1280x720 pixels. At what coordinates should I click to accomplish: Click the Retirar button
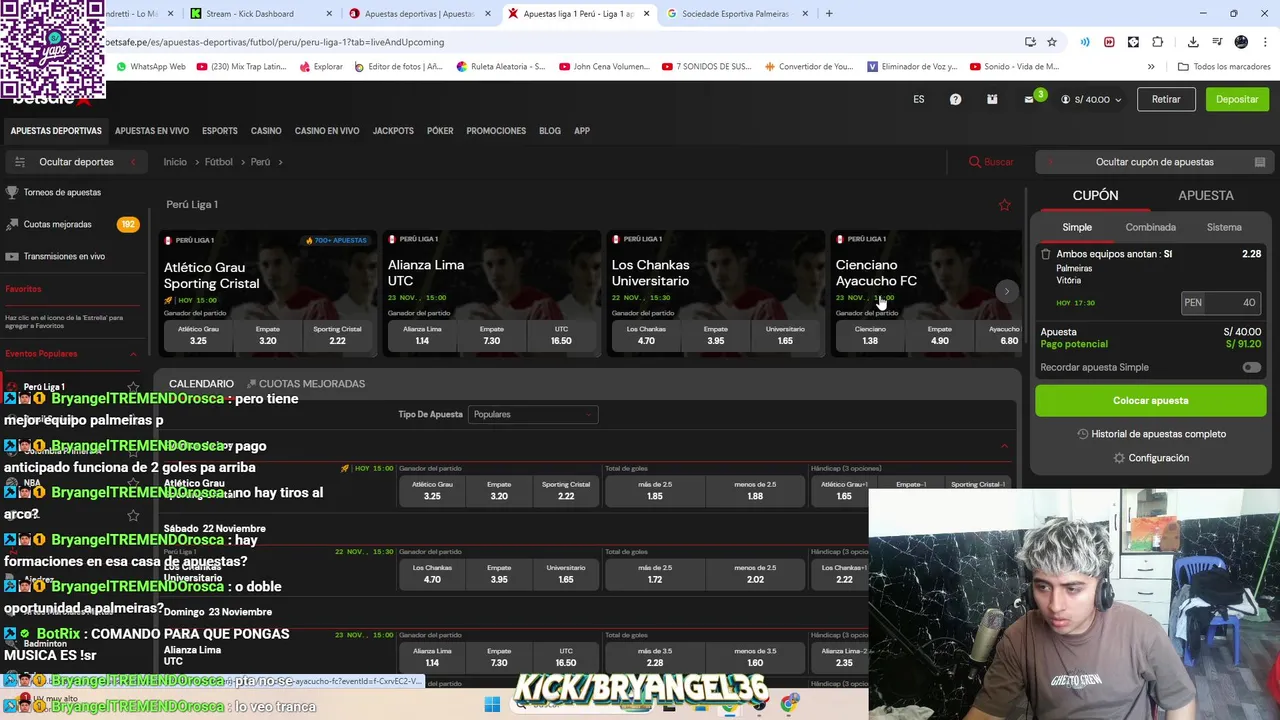click(x=1166, y=99)
